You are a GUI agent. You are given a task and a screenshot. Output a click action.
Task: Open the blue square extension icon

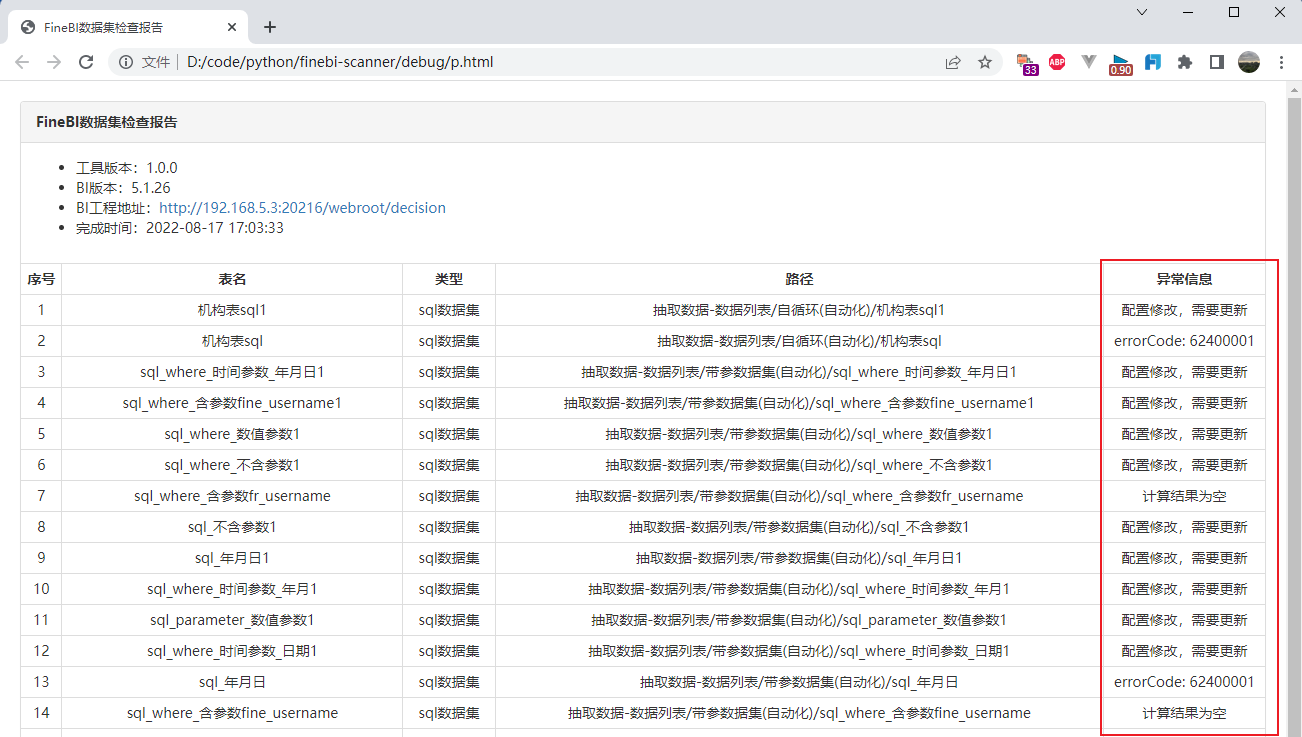(x=1153, y=62)
